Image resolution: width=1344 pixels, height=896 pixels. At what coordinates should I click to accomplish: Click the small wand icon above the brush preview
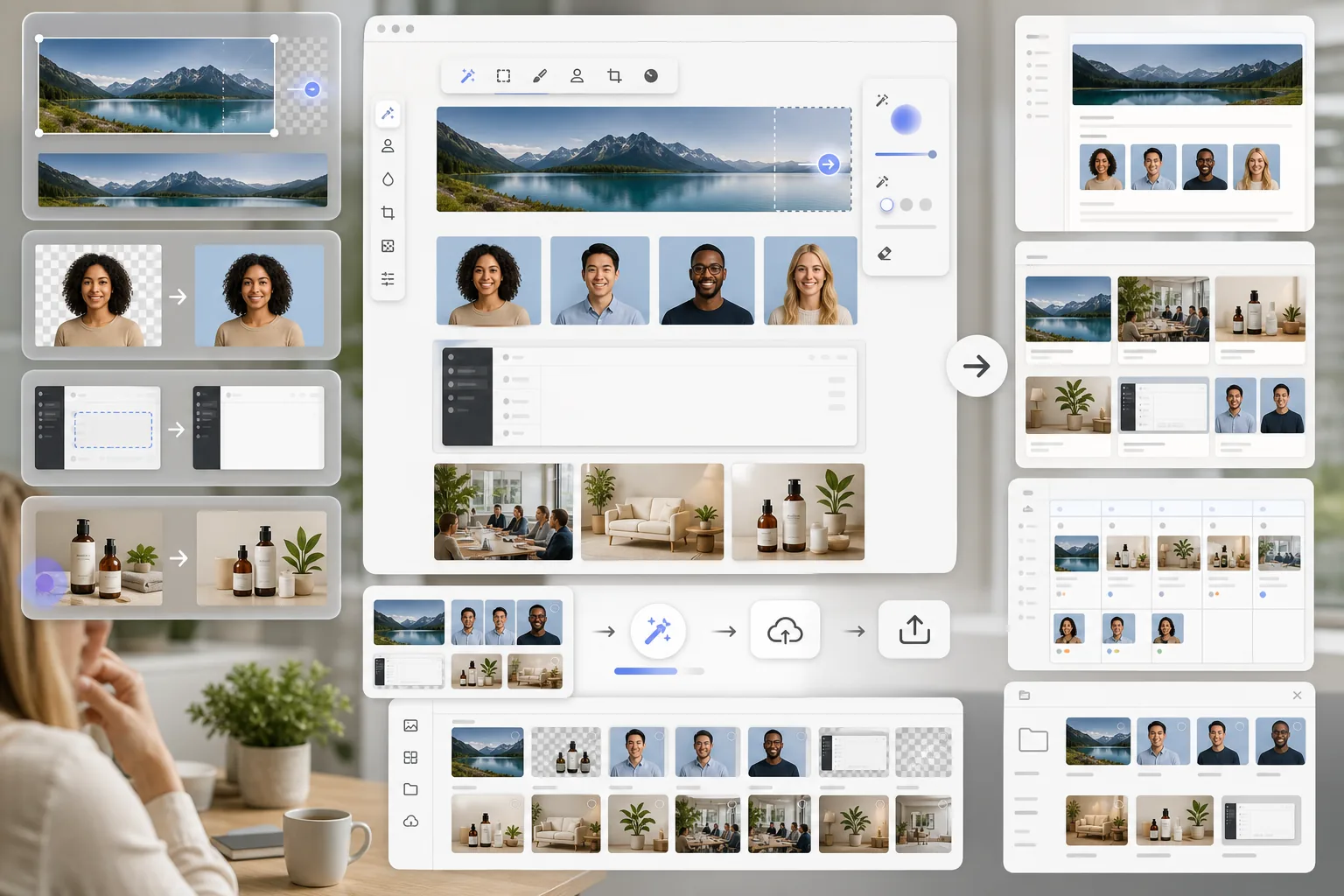pyautogui.click(x=882, y=101)
